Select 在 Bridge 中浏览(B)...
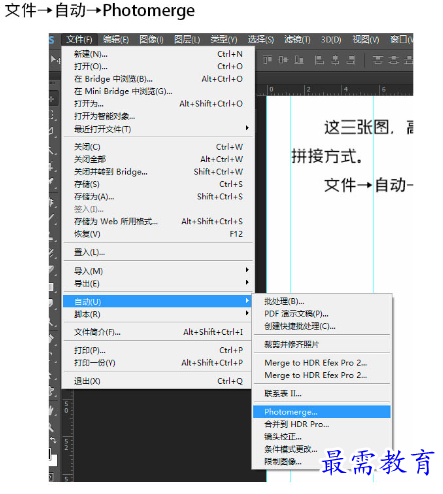Image resolution: width=443 pixels, height=494 pixels. click(x=157, y=79)
